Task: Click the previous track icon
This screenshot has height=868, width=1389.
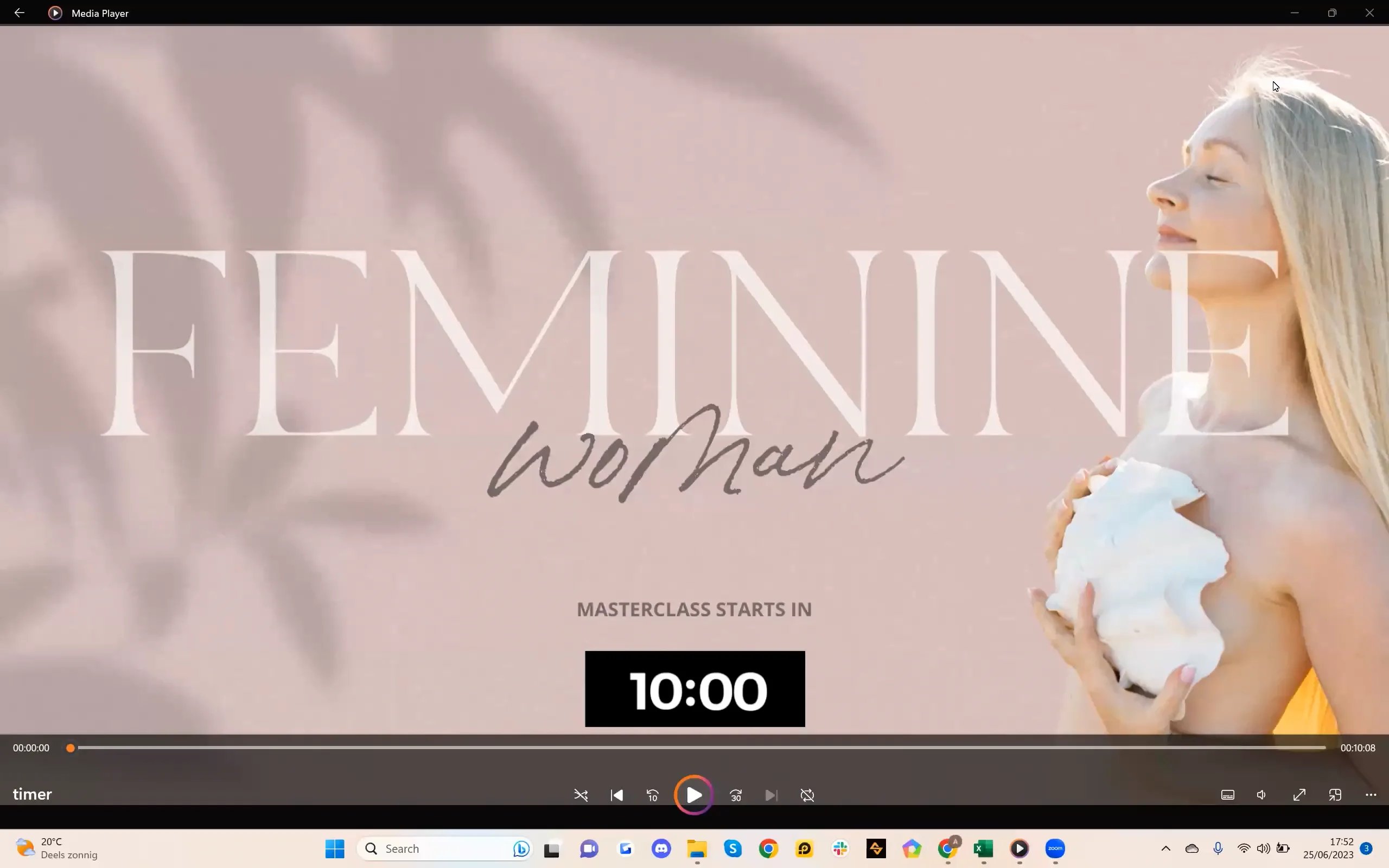Action: coord(616,795)
